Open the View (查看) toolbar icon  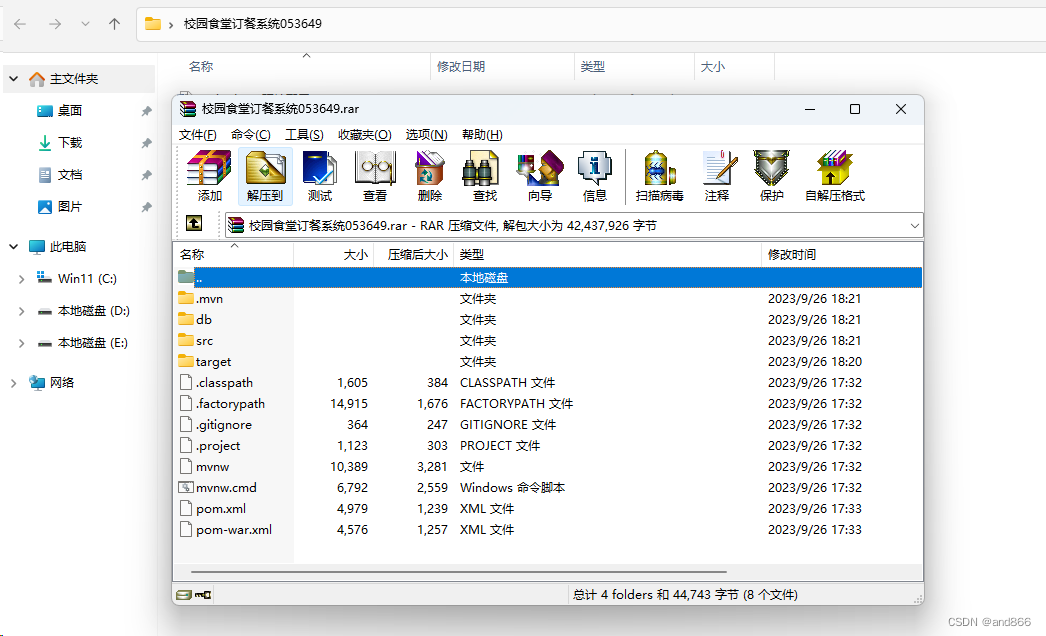(x=375, y=176)
